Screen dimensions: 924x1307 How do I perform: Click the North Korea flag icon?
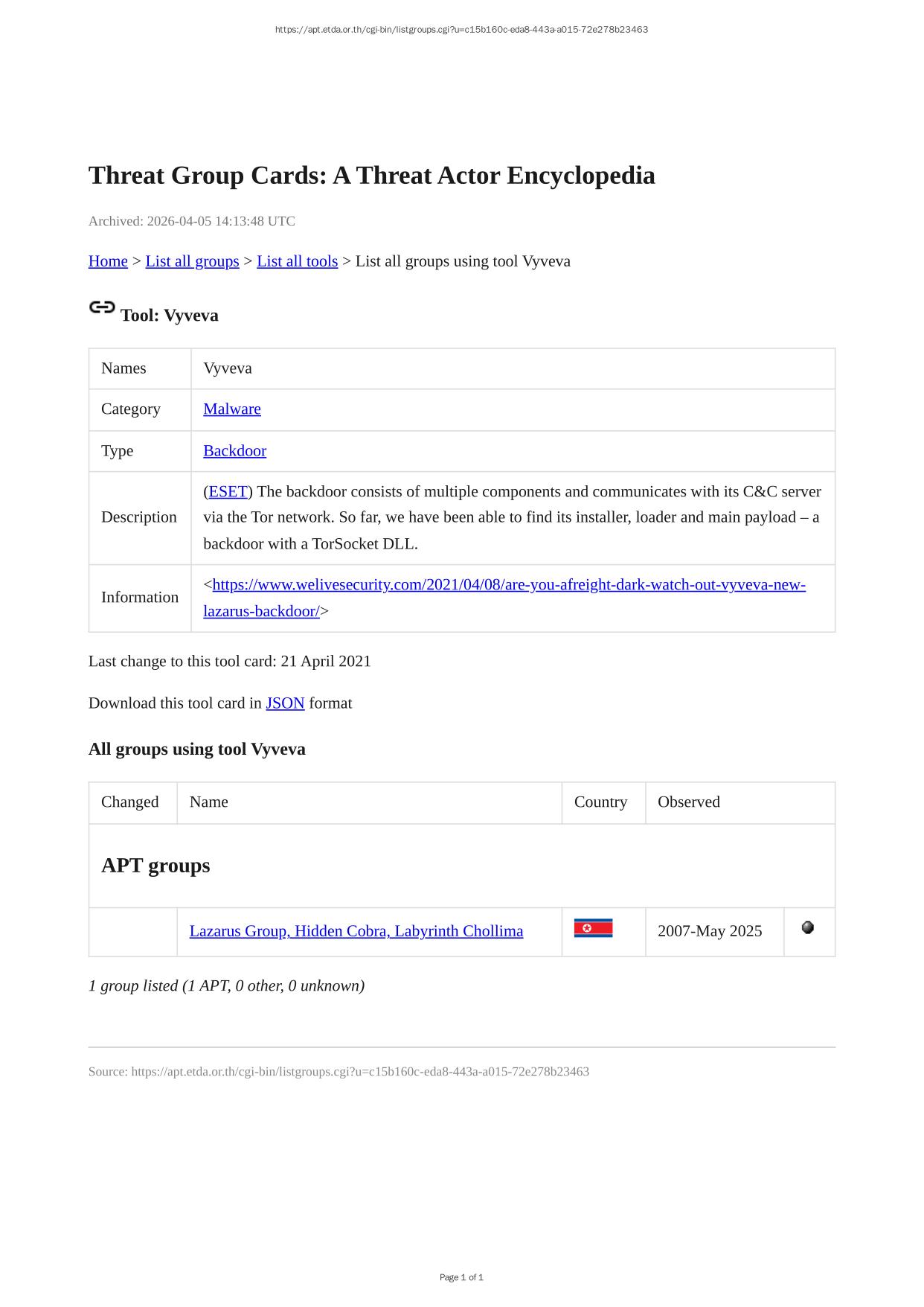[x=593, y=928]
